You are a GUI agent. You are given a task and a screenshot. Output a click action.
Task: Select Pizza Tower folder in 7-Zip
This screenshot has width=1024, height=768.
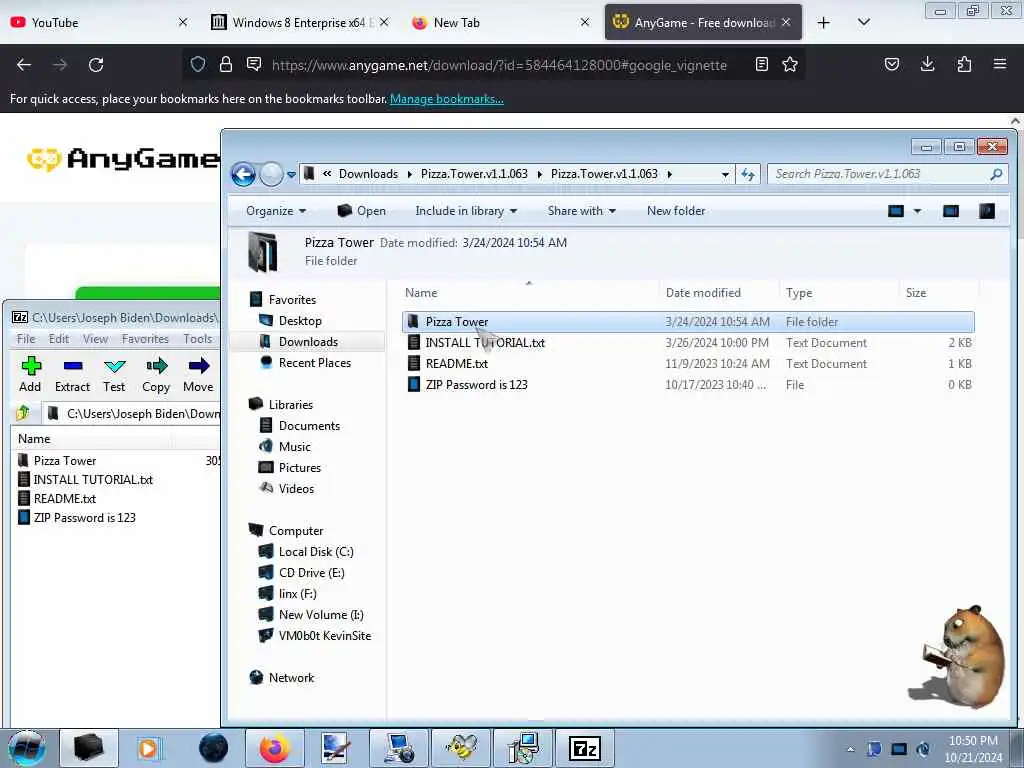coord(65,460)
